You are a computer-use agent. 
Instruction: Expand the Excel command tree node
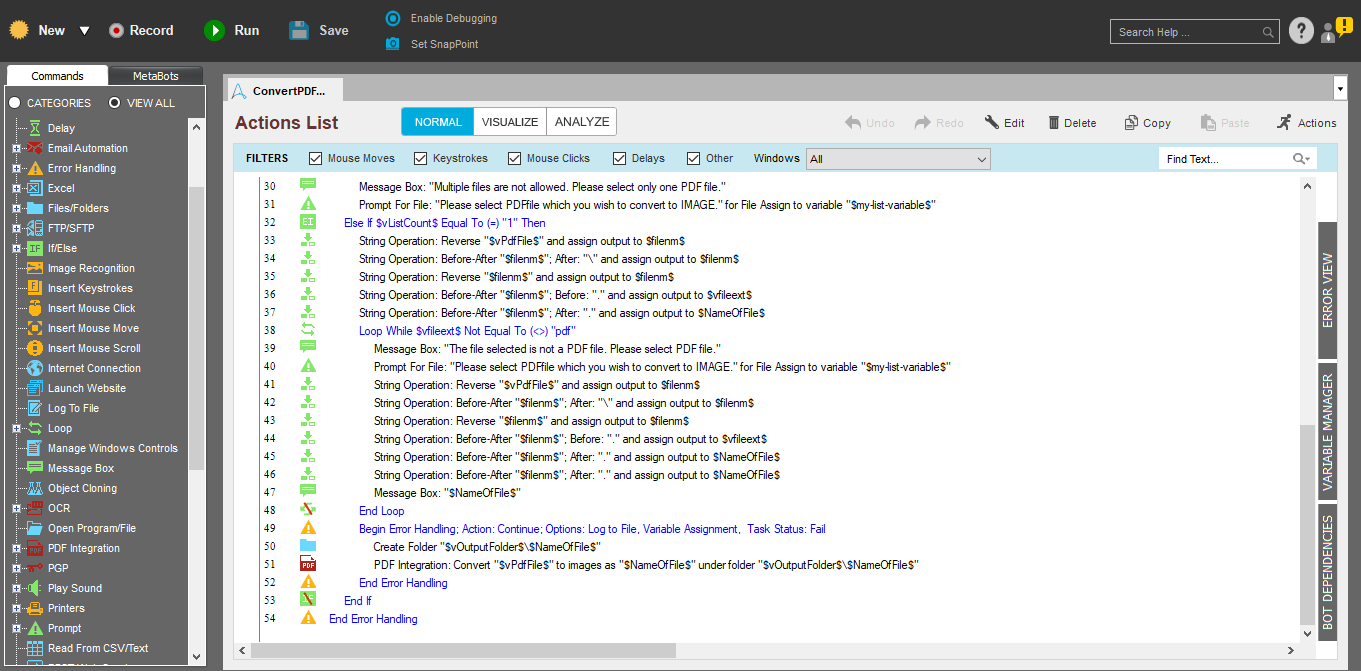16,188
